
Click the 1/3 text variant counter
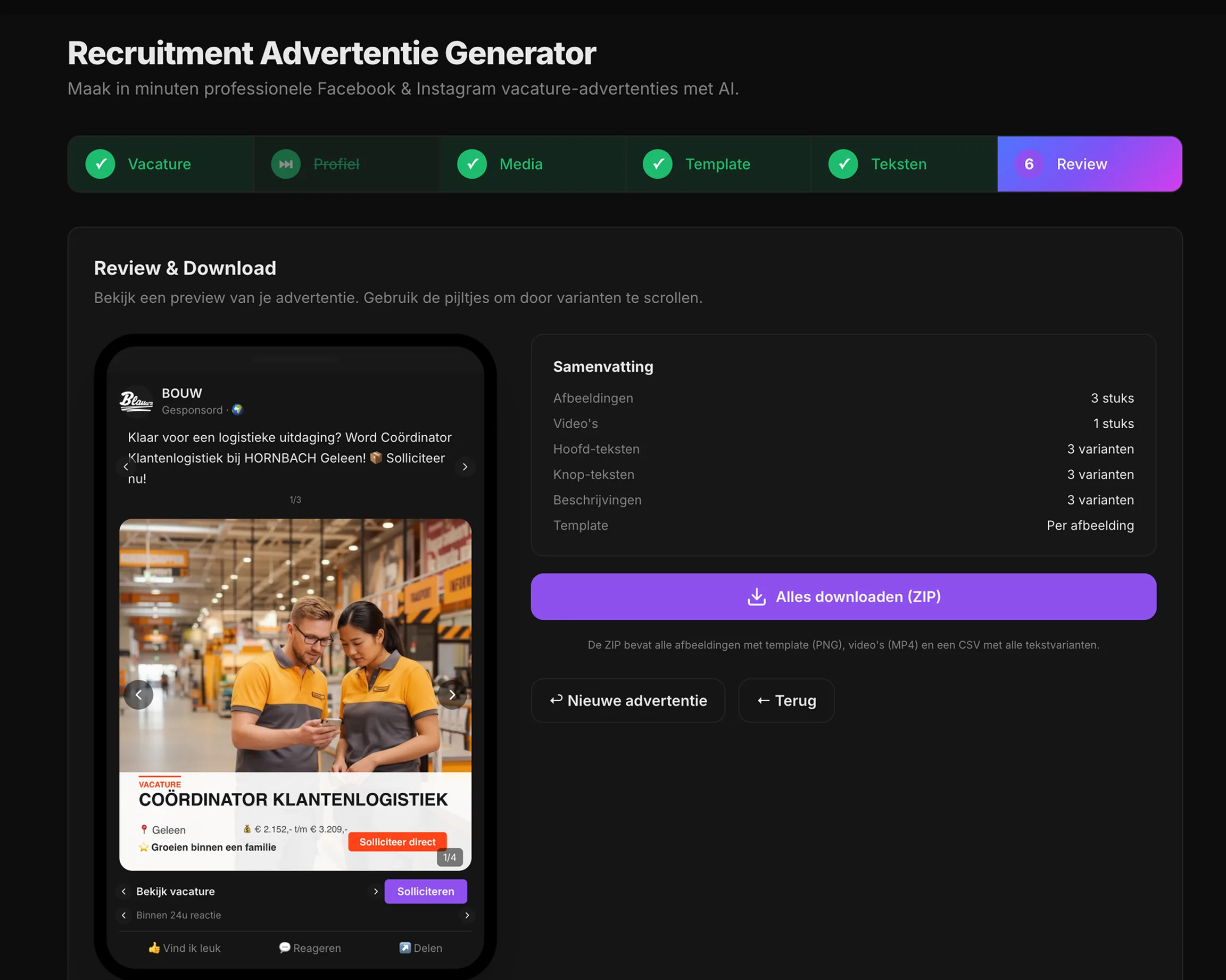(x=295, y=500)
